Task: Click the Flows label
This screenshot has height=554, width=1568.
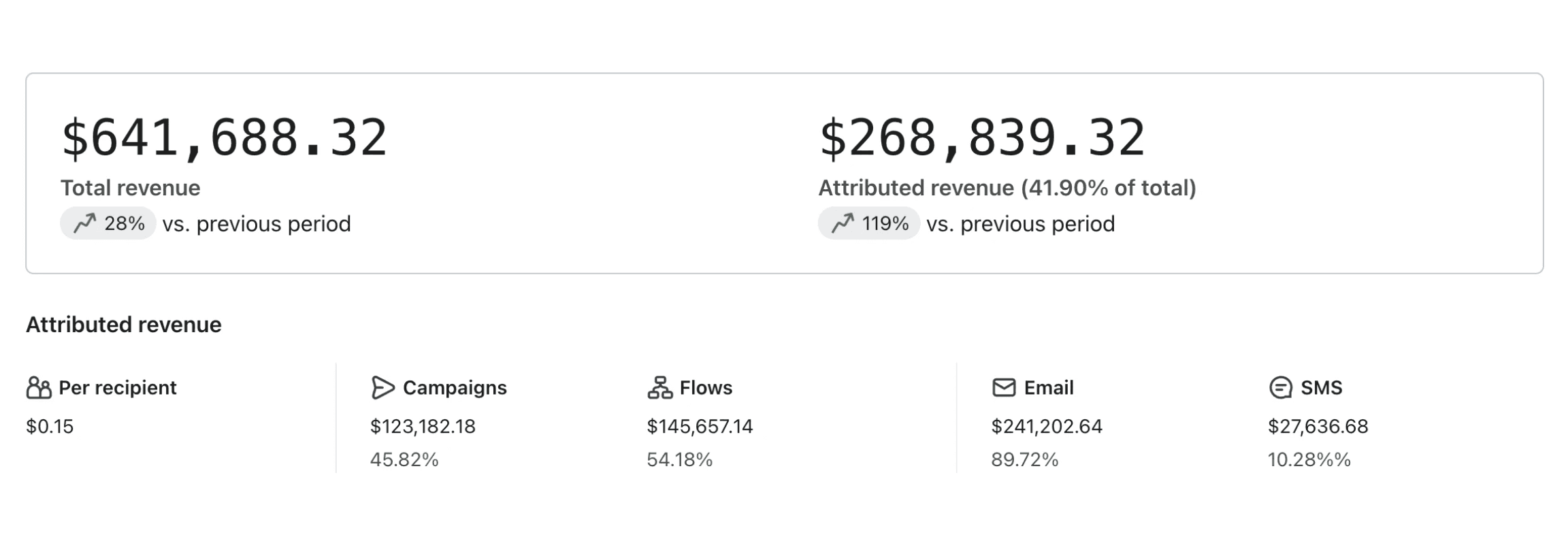Action: click(706, 388)
